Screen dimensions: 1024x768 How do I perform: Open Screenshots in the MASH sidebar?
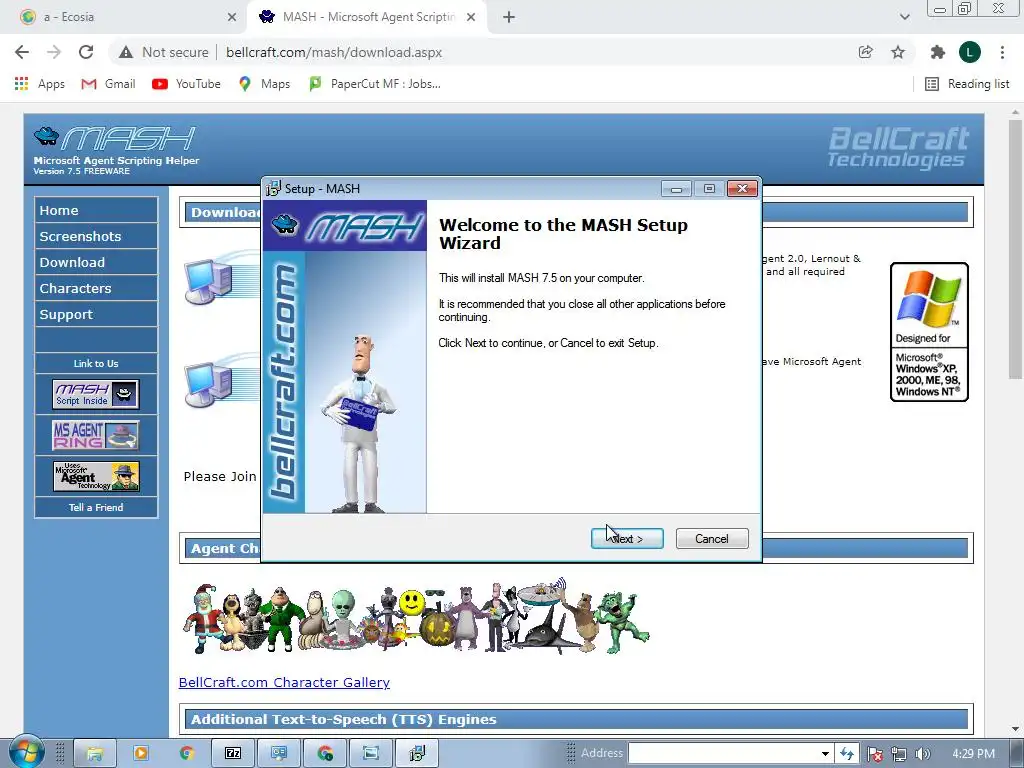[x=96, y=236]
